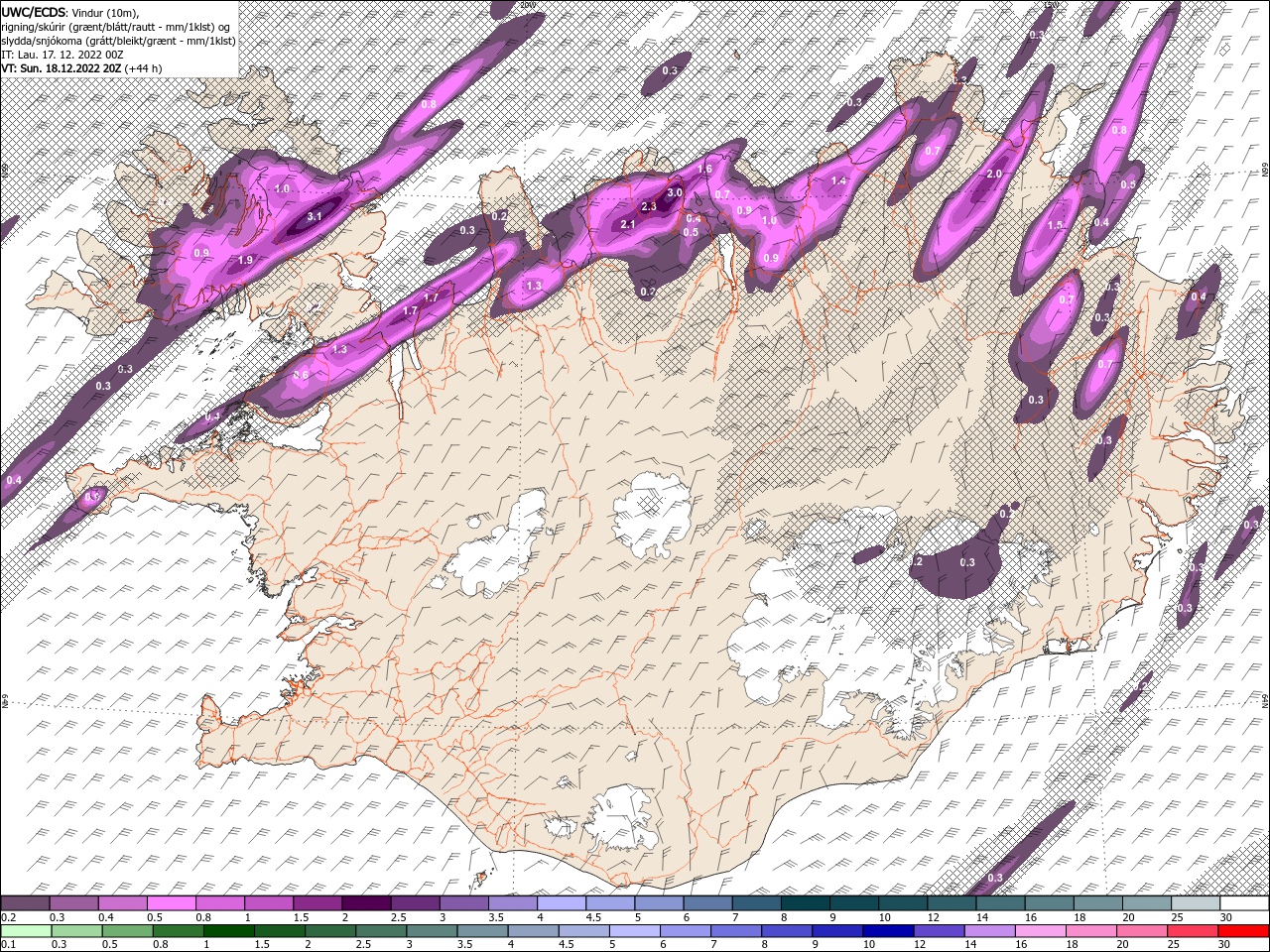Click the 'UWC/ECDS: Vindur (10m)' title line
The width and height of the screenshot is (1270, 952).
point(70,12)
